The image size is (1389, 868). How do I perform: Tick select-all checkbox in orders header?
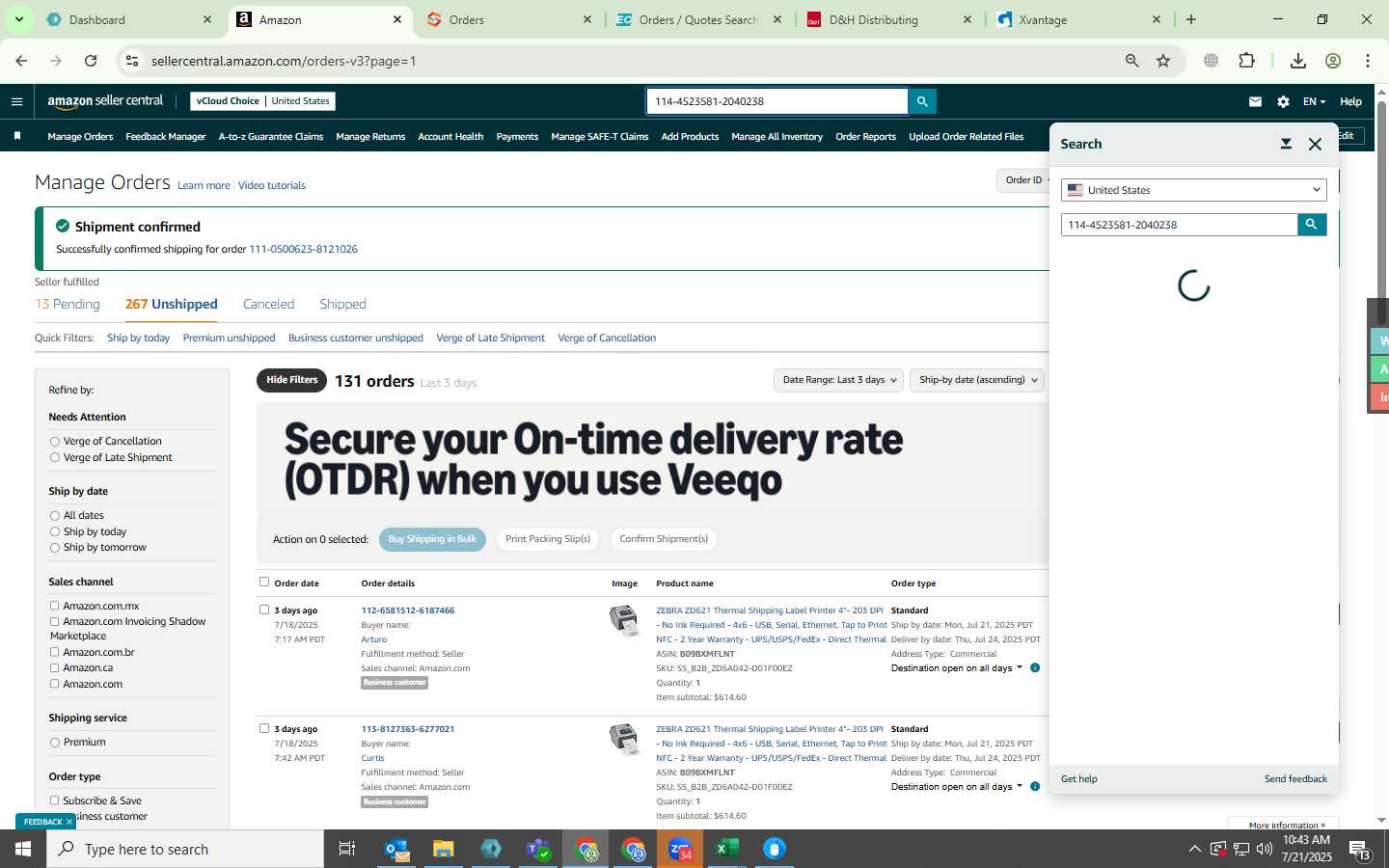tap(264, 582)
